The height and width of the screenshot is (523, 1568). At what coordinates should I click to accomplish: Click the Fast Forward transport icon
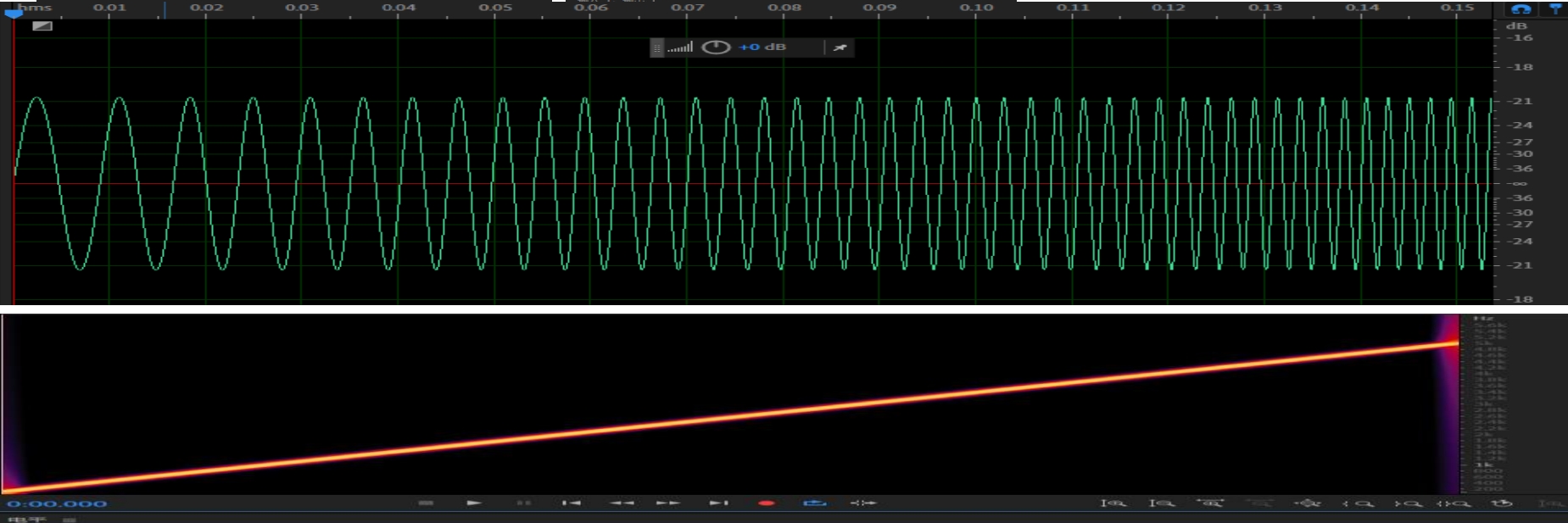[x=668, y=503]
